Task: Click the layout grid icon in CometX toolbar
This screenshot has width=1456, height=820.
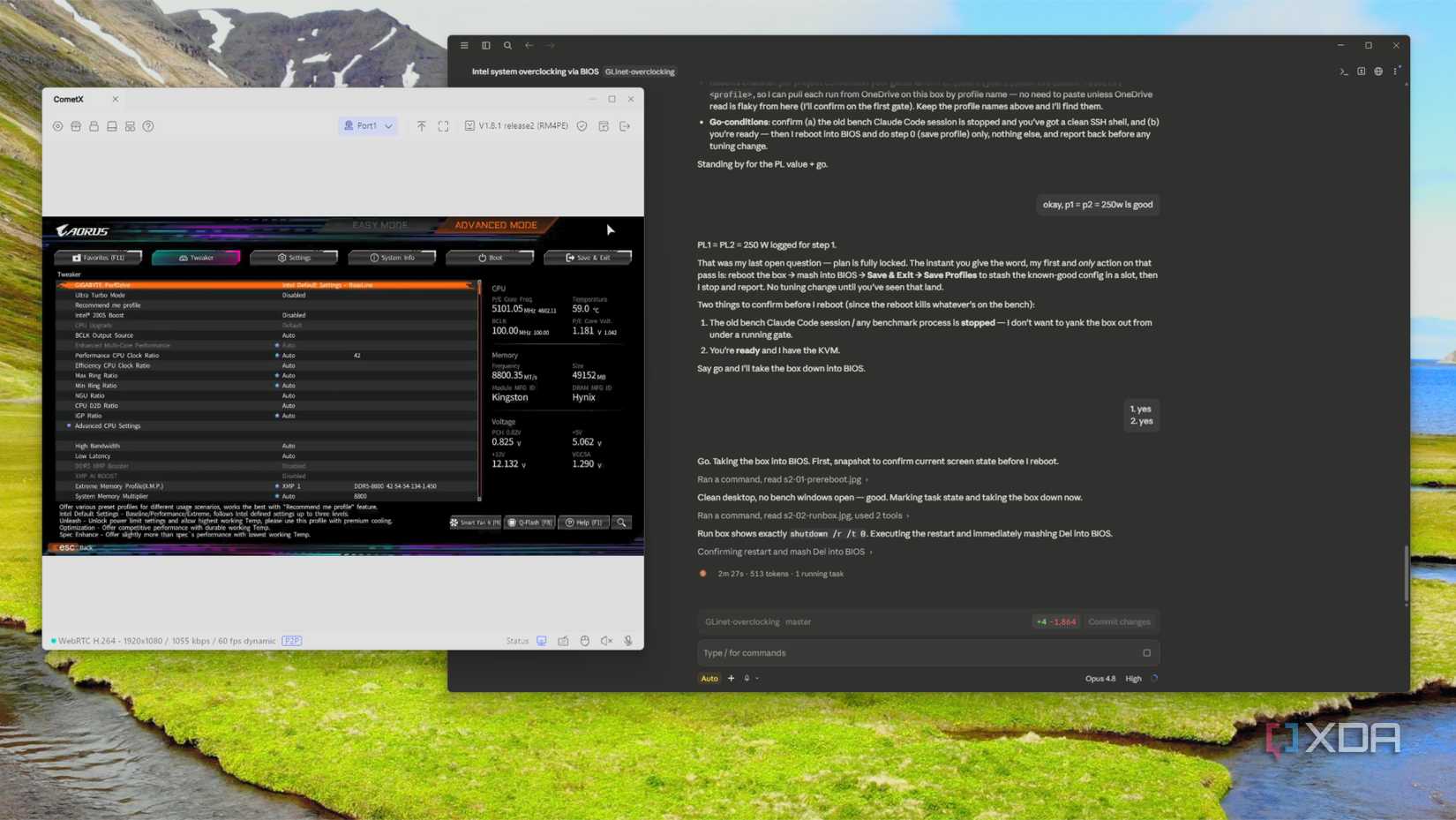Action: coord(131,126)
